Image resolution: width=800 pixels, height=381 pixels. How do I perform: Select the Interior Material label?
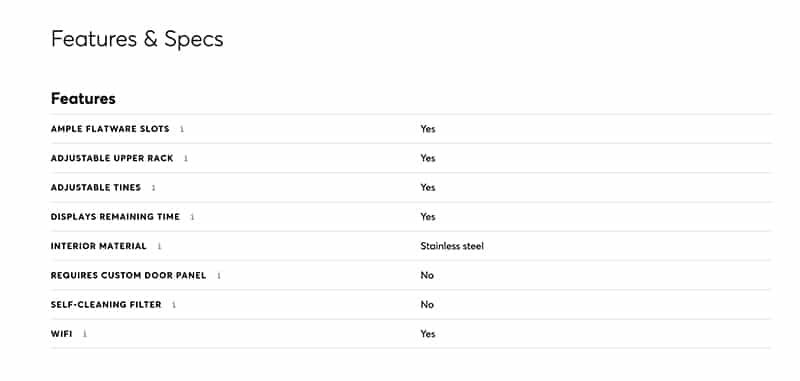99,246
